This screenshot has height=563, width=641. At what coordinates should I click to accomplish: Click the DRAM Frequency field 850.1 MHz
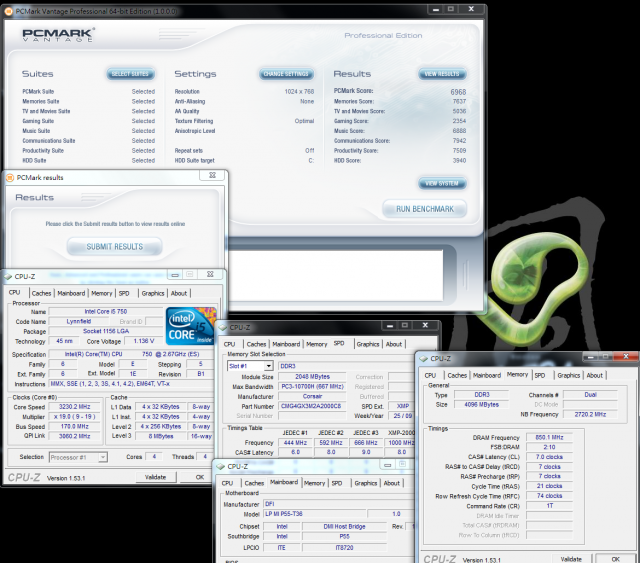(549, 437)
